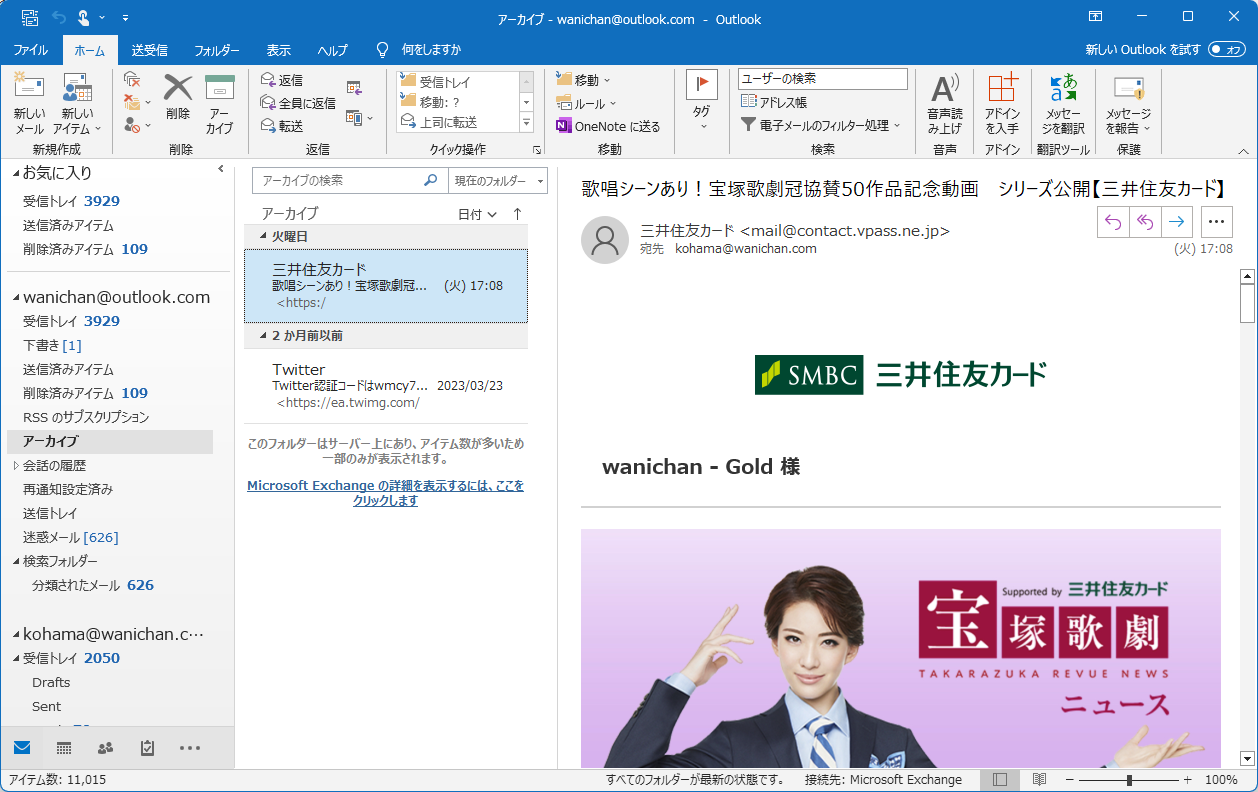The width and height of the screenshot is (1258, 792).
Task: Collapse the 検索フォルダー node
Action: pos(16,561)
